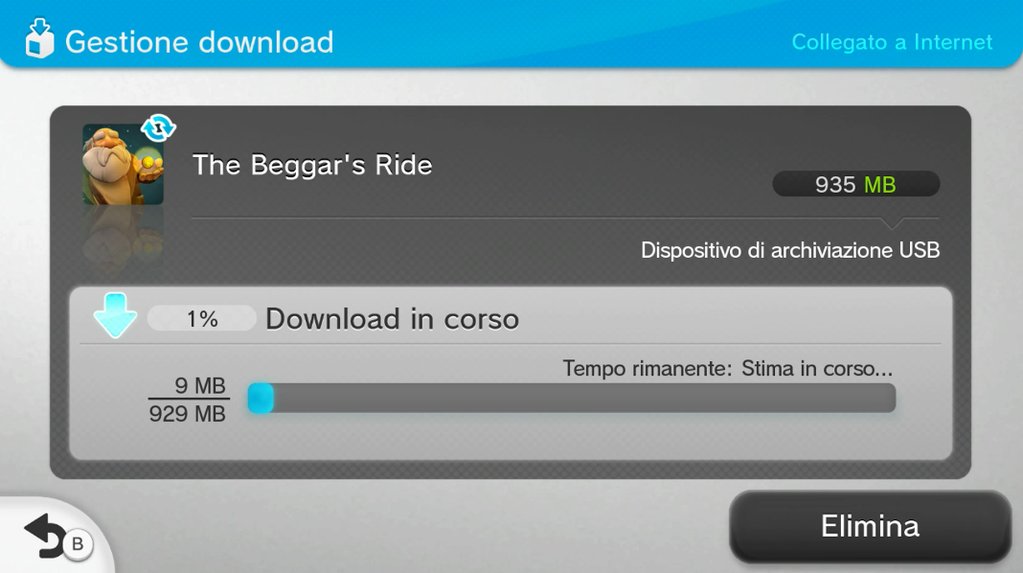Click the 929 MB total size text
1023x573 pixels.
pos(187,414)
